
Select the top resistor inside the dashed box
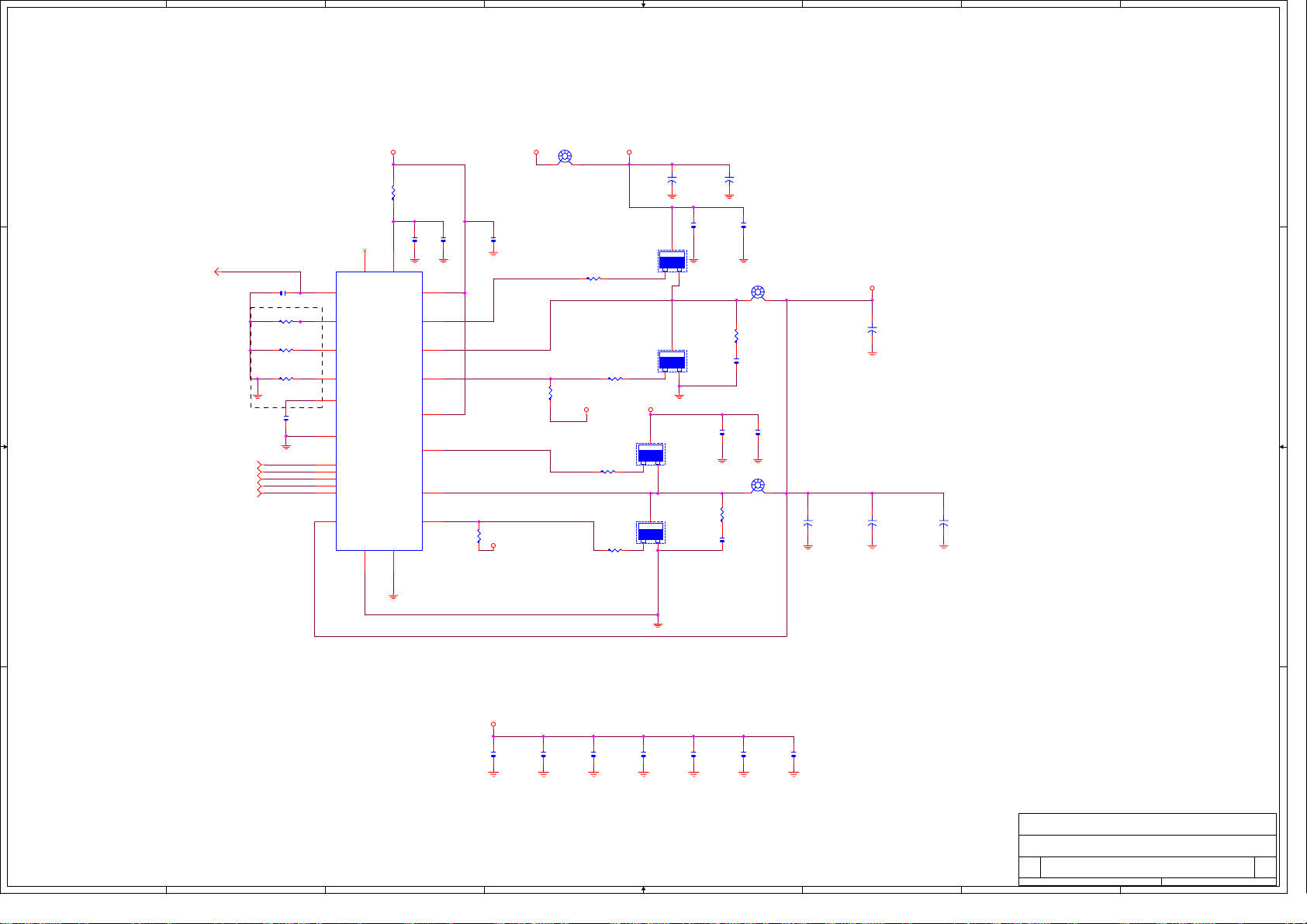click(x=286, y=321)
